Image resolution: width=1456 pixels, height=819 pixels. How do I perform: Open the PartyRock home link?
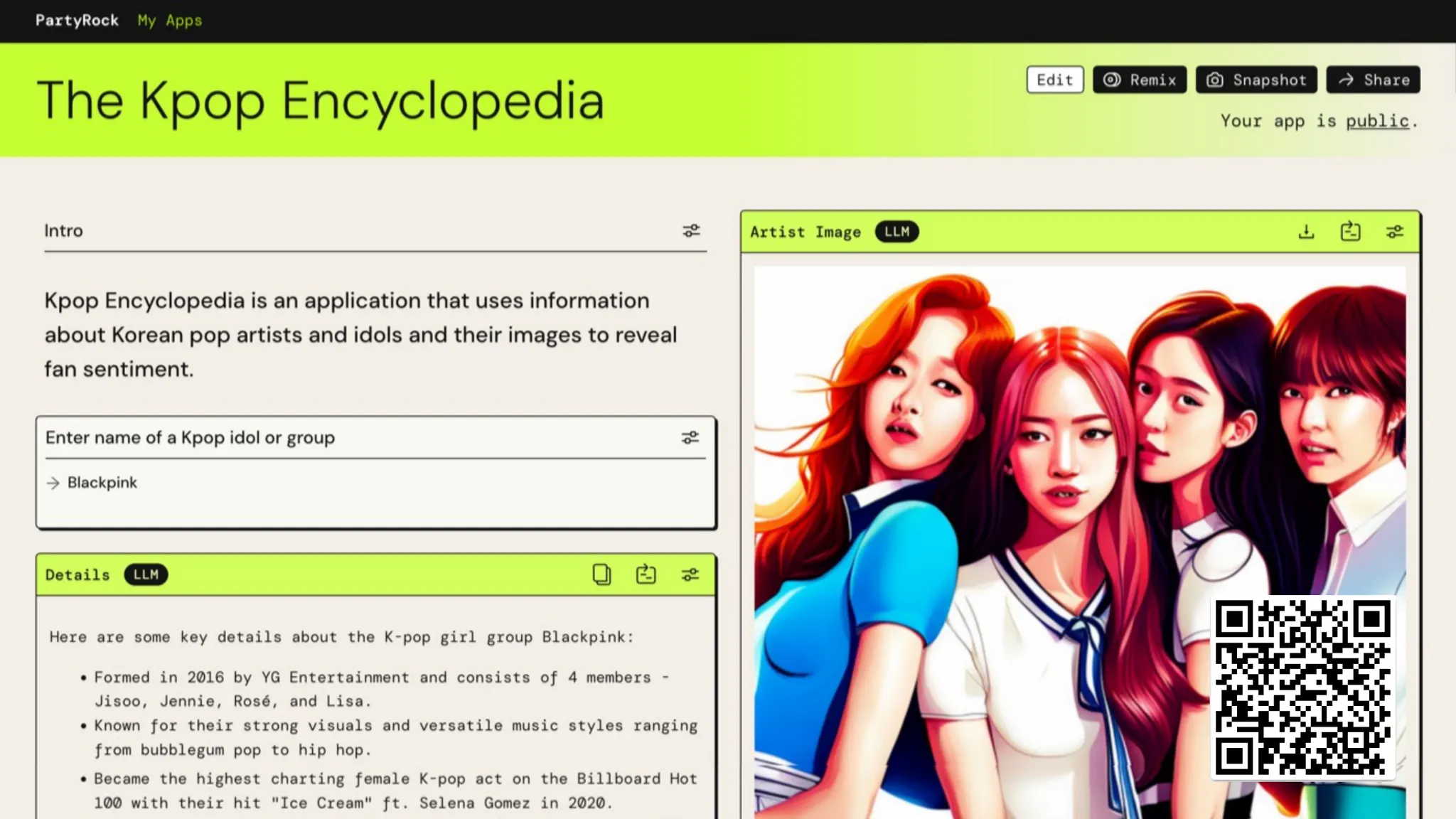click(x=77, y=21)
